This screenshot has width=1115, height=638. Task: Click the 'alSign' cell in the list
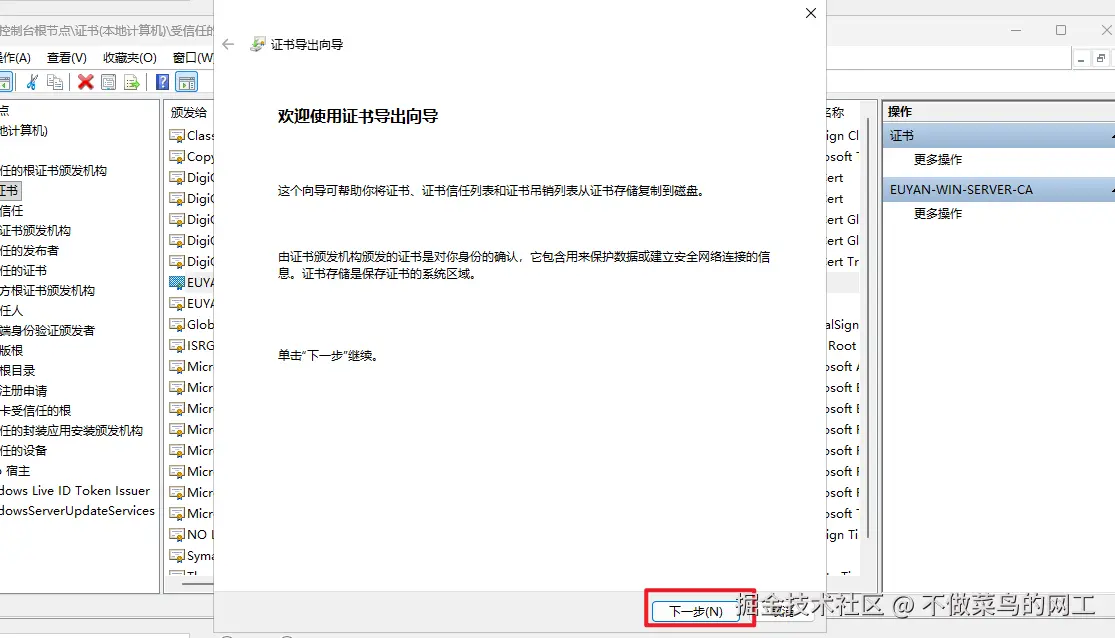coord(843,324)
